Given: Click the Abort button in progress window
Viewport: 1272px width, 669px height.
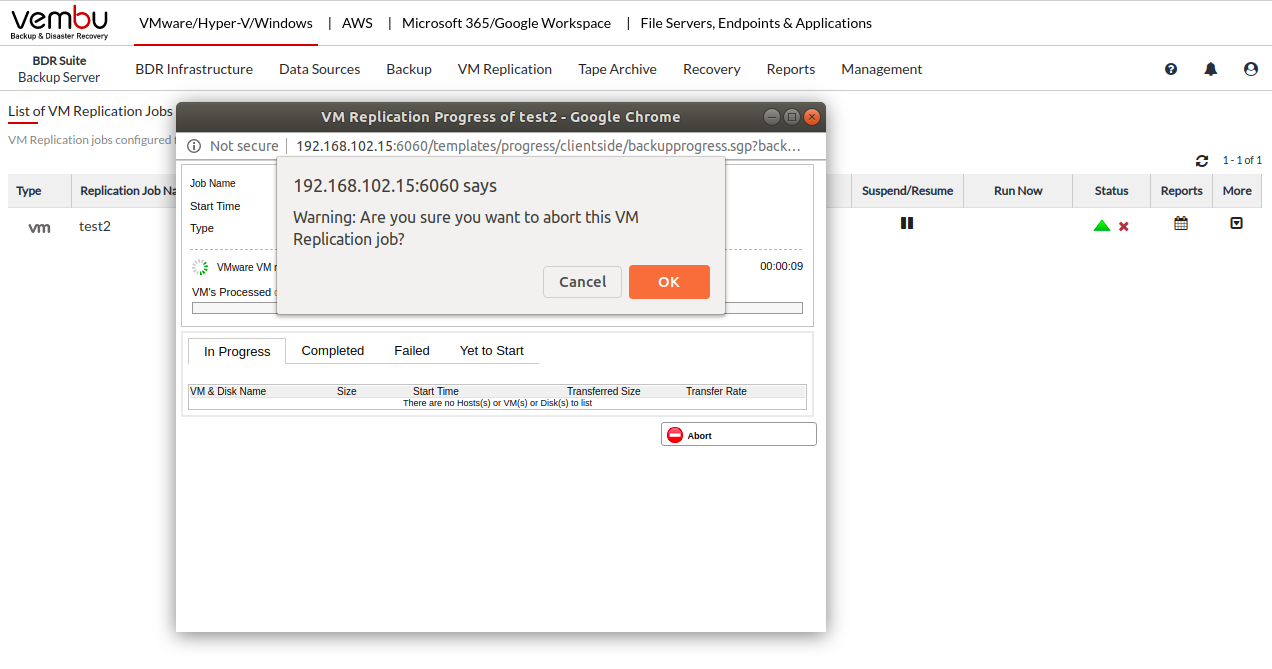Looking at the screenshot, I should [738, 435].
